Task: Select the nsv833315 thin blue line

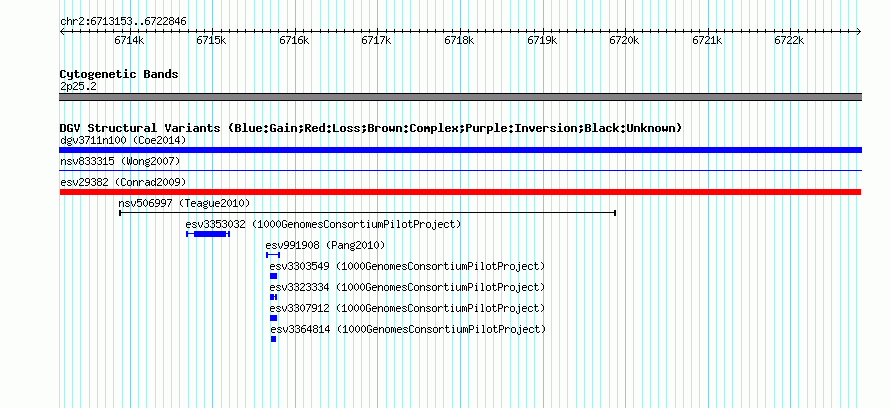Action: pos(460,170)
